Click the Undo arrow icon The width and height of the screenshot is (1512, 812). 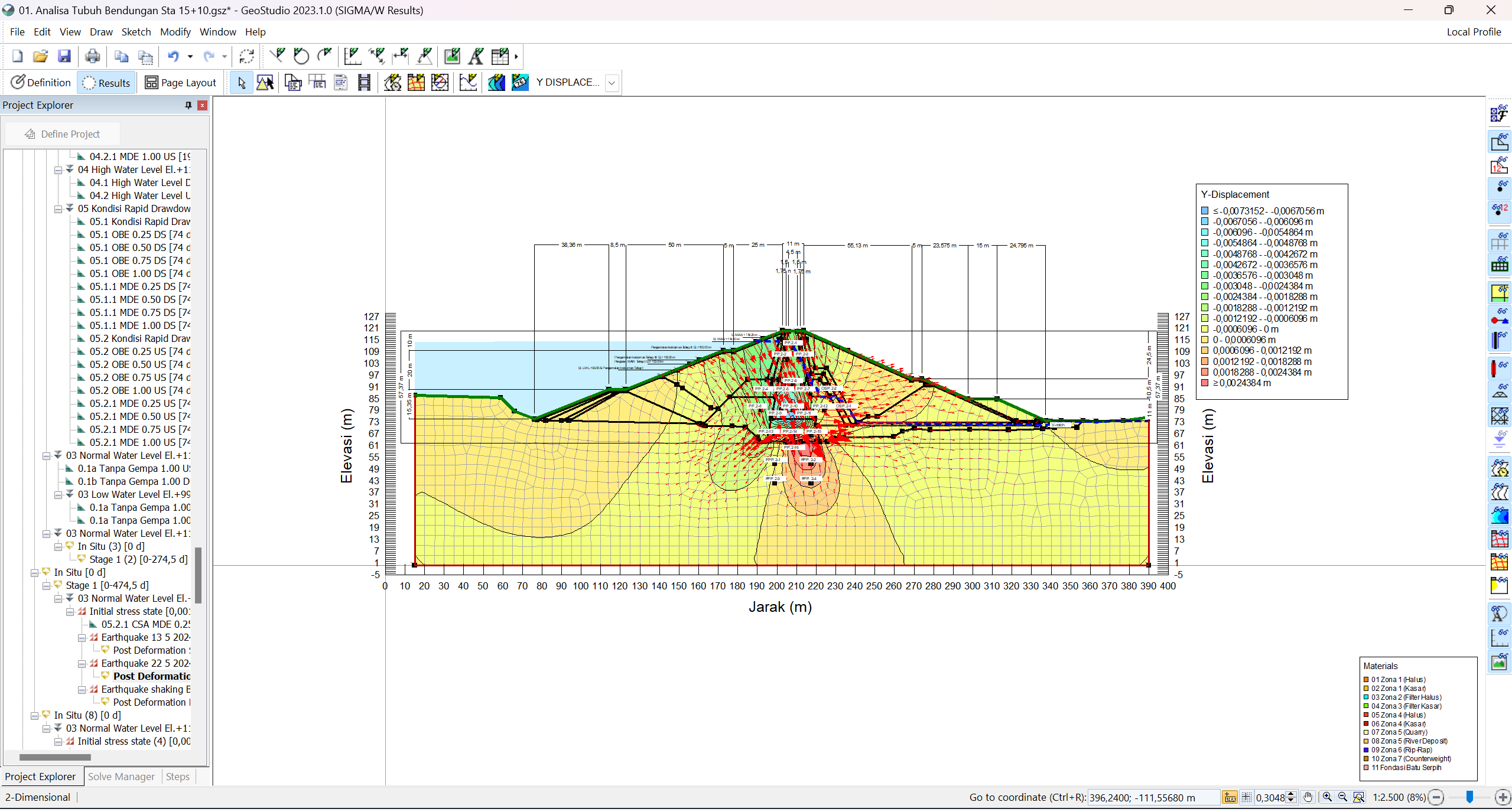pos(173,56)
